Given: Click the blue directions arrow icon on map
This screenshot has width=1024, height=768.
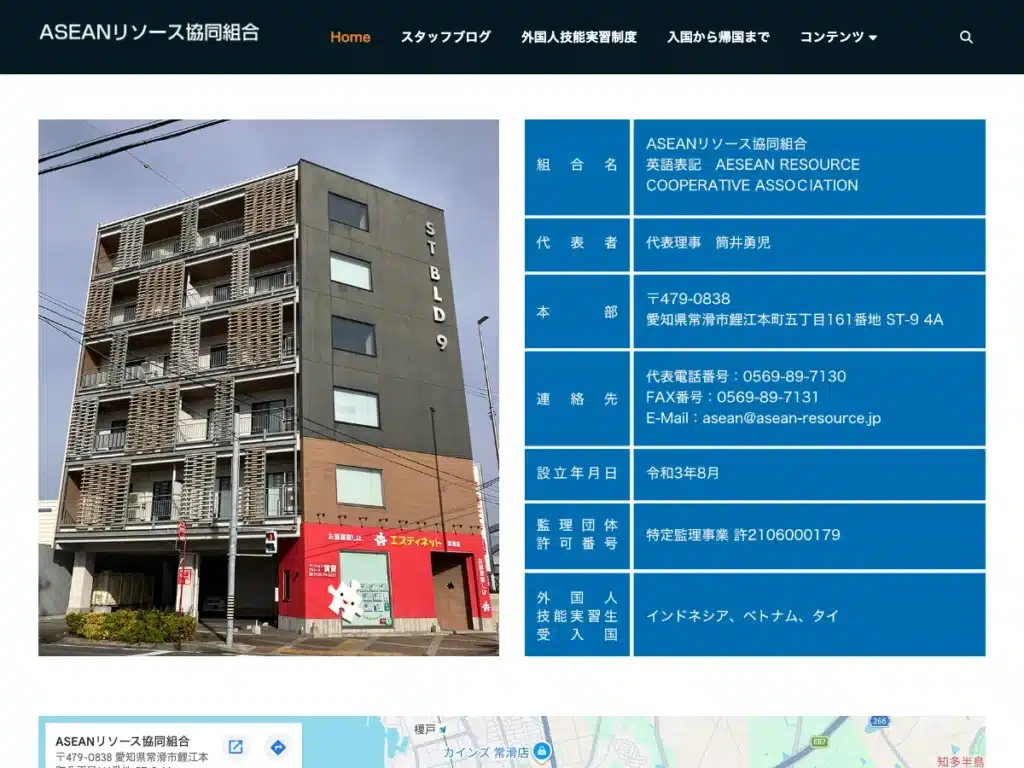Looking at the screenshot, I should pos(278,747).
